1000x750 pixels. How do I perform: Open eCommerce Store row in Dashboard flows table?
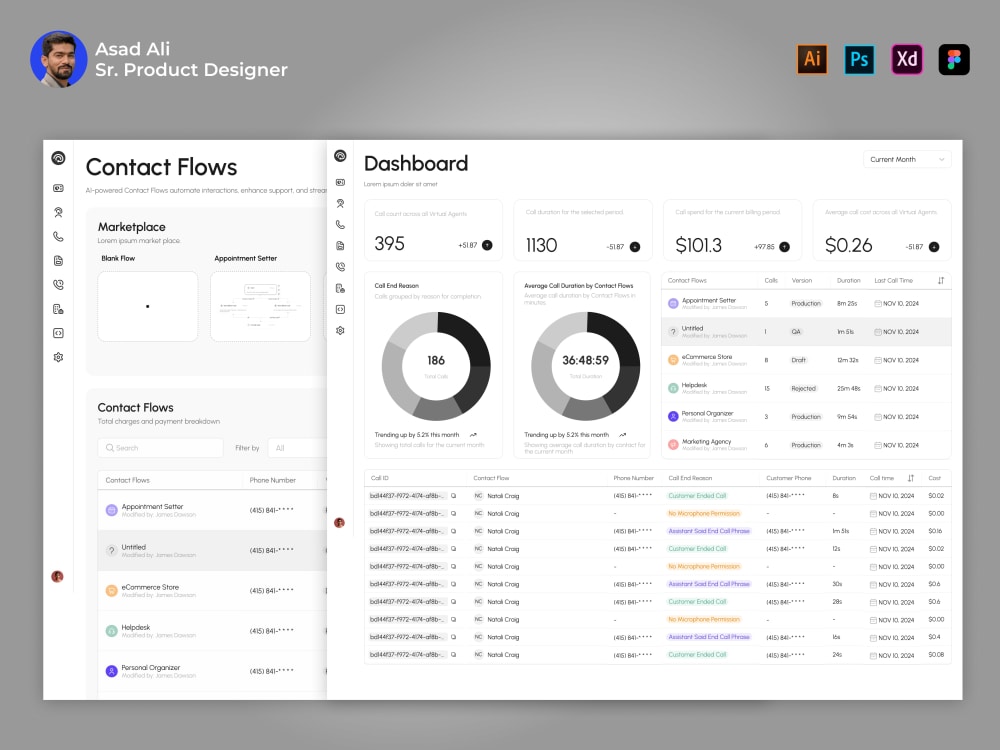(x=806, y=360)
